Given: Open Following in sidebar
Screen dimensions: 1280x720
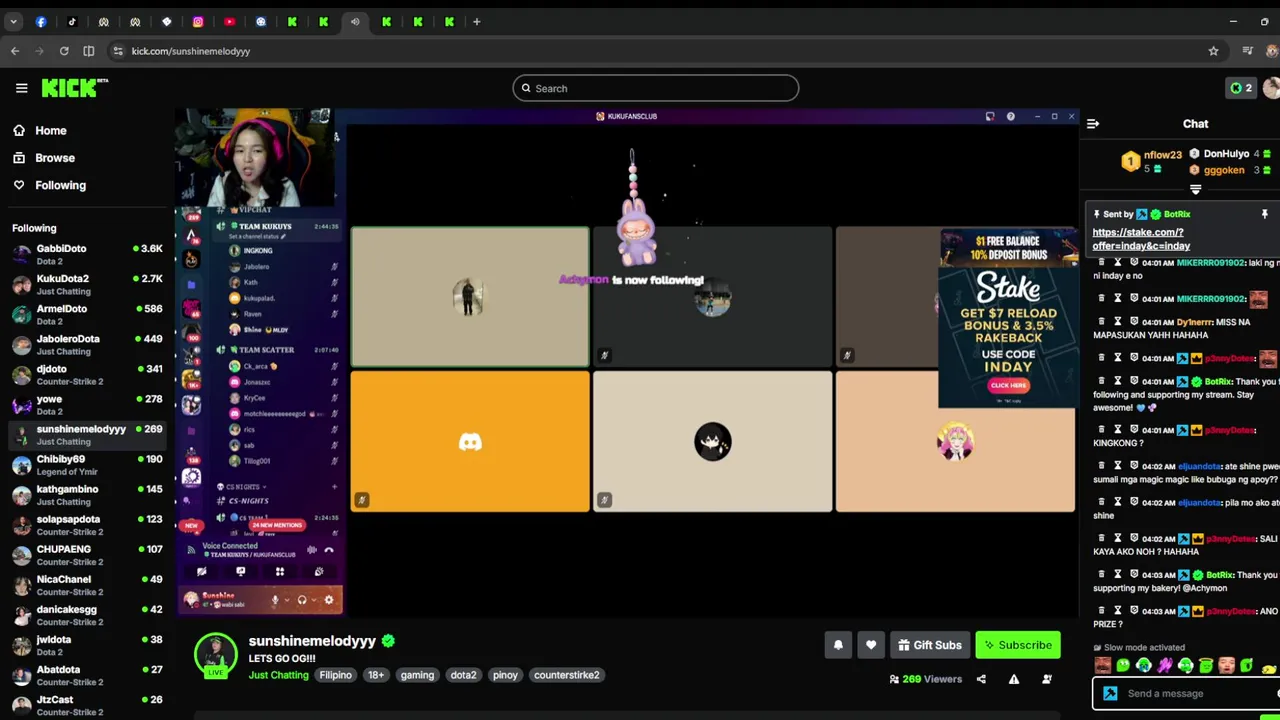Looking at the screenshot, I should pyautogui.click(x=60, y=185).
